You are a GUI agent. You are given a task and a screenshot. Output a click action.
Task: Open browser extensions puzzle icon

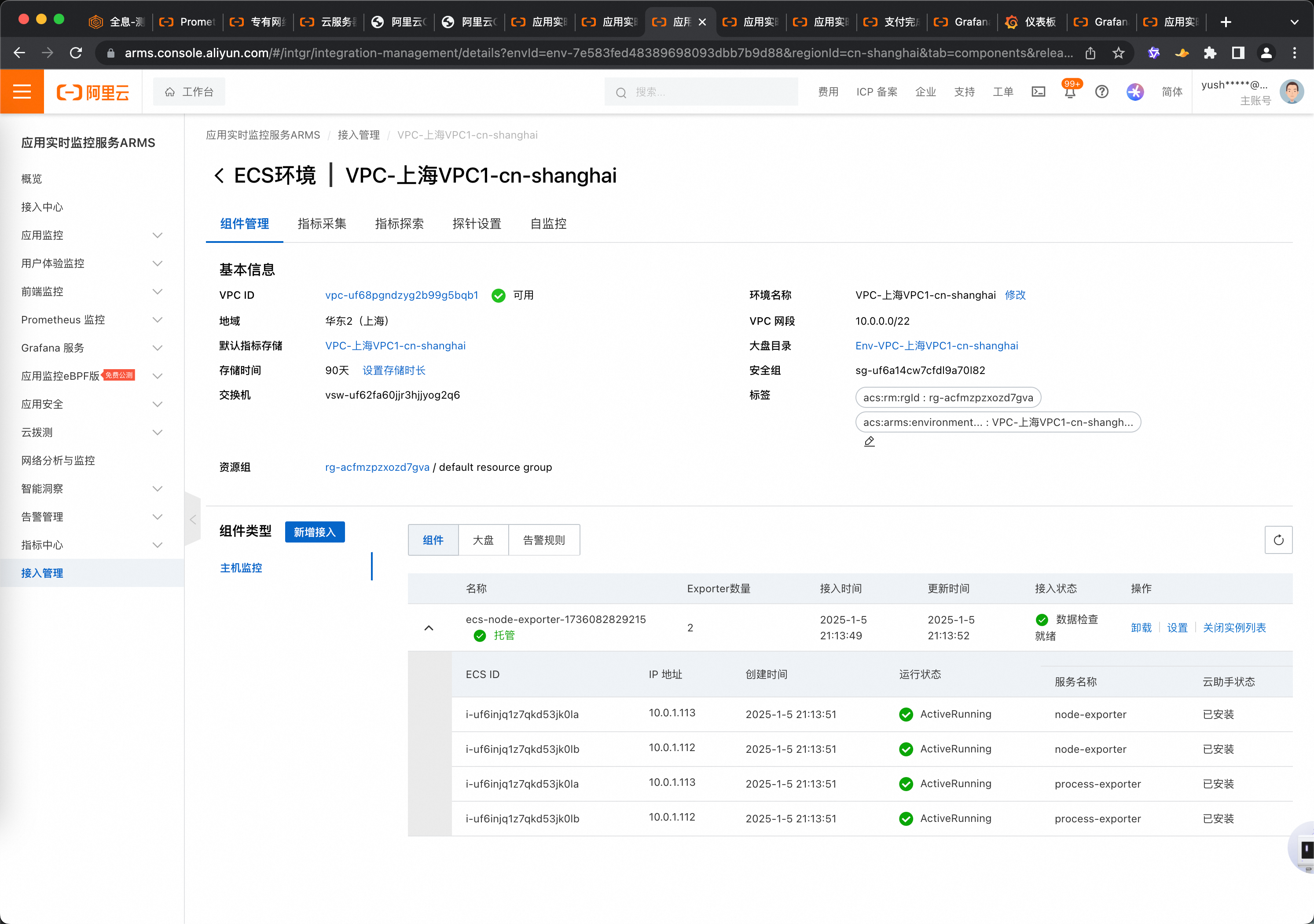[1209, 53]
